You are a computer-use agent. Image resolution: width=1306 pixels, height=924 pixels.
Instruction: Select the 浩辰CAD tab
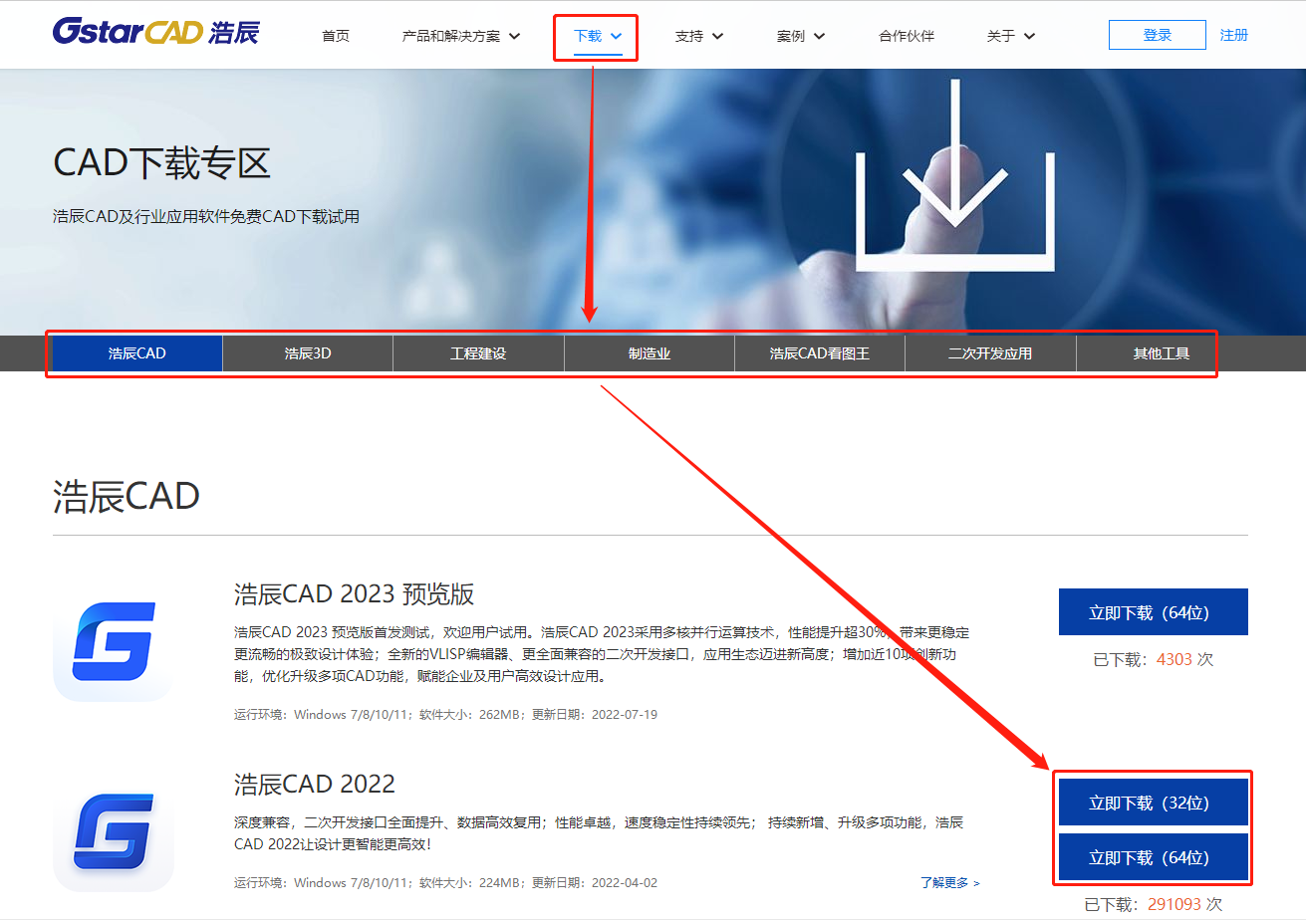click(137, 353)
